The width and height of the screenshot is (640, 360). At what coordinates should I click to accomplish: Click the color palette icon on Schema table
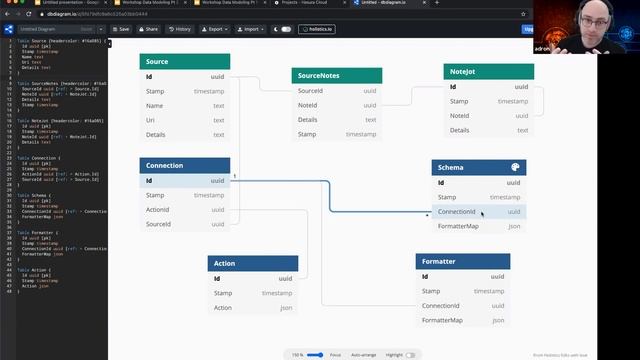(515, 167)
